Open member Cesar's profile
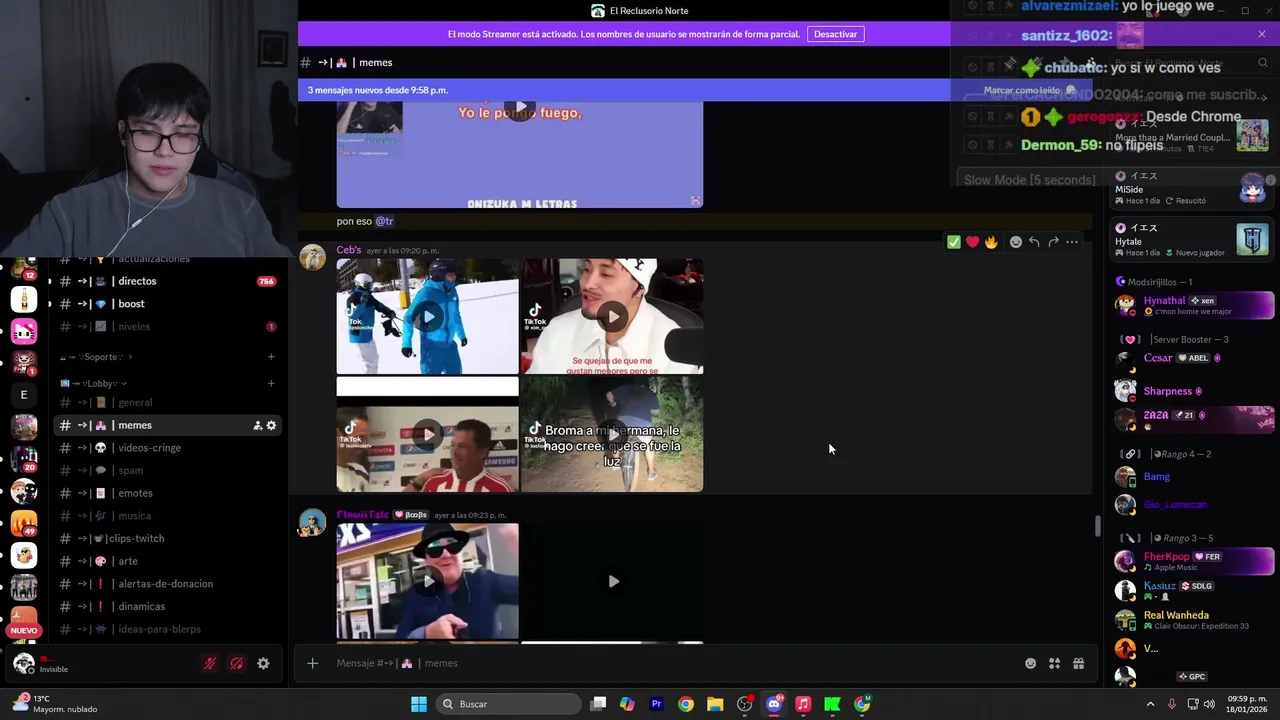This screenshot has height=720, width=1280. click(1194, 362)
